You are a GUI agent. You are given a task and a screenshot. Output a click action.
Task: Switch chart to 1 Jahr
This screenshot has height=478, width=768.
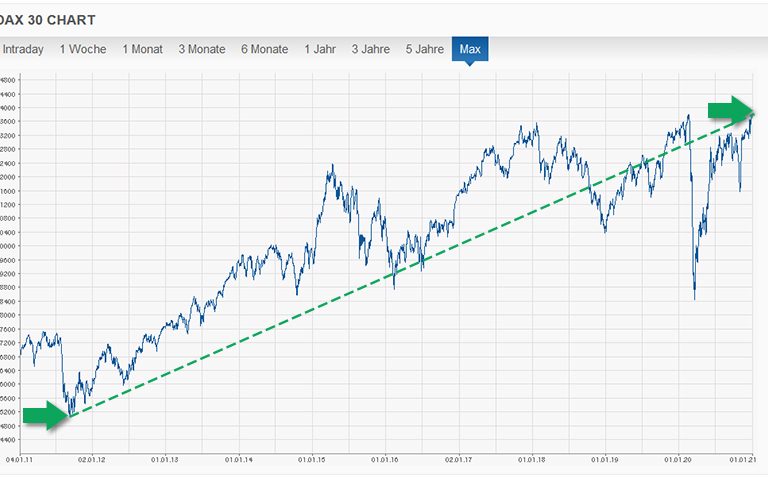[321, 49]
